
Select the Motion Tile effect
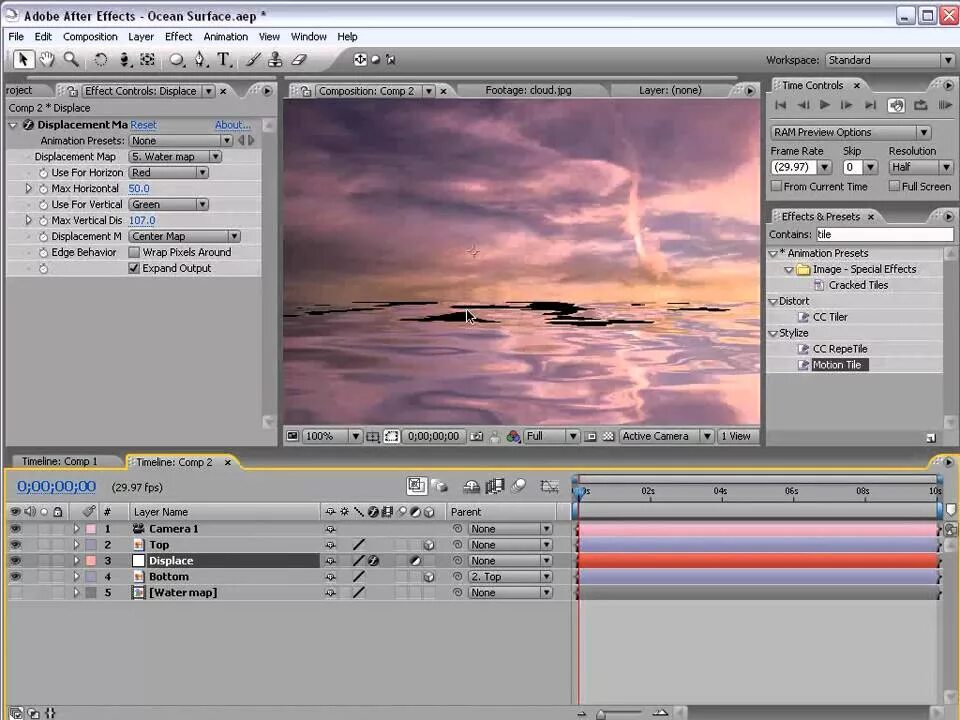pyautogui.click(x=836, y=365)
